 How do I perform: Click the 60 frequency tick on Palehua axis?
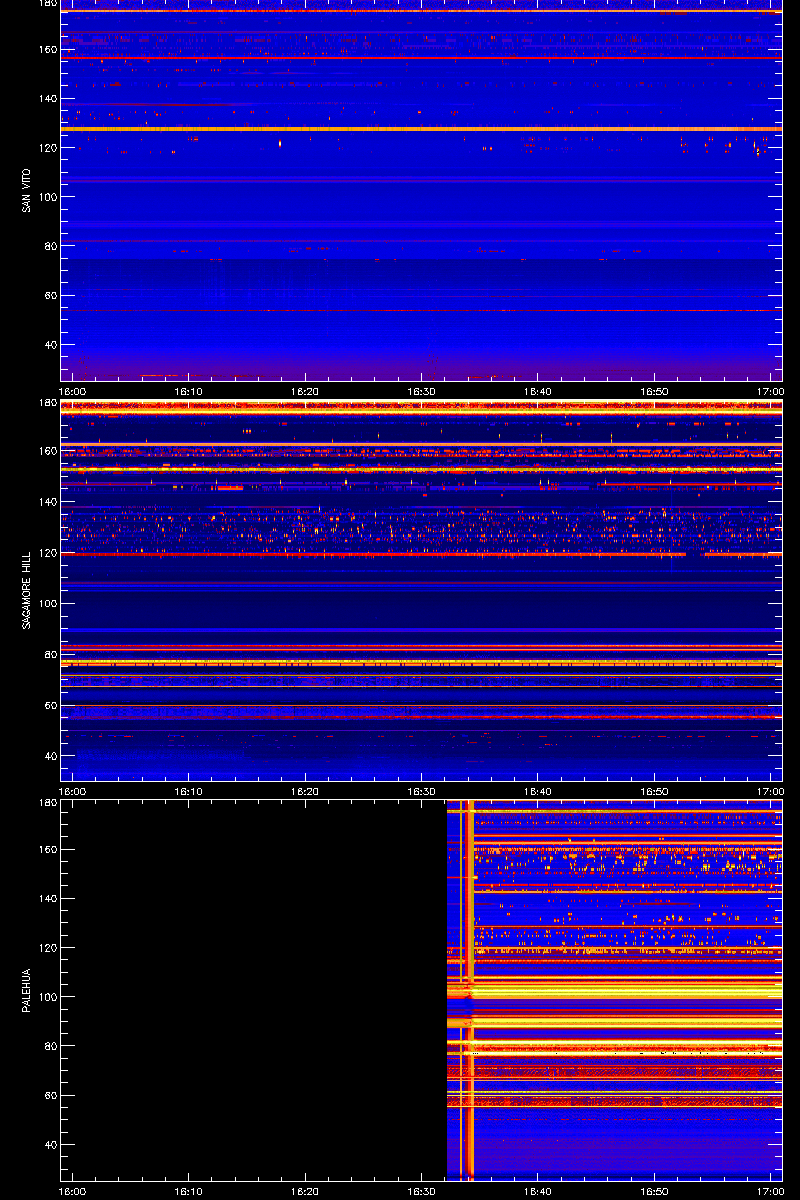coord(50,1095)
